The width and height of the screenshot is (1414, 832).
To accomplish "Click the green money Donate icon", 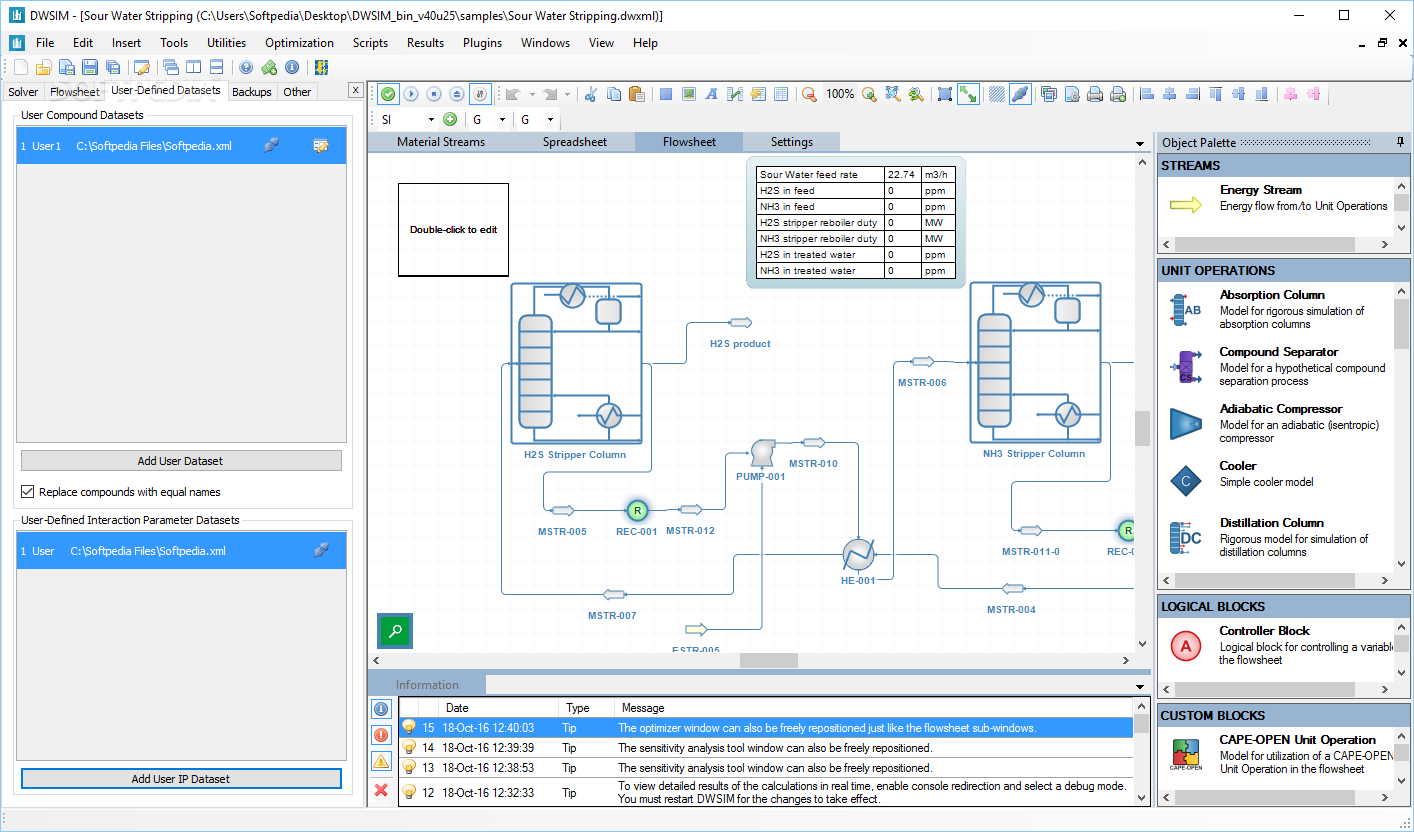I will point(269,68).
